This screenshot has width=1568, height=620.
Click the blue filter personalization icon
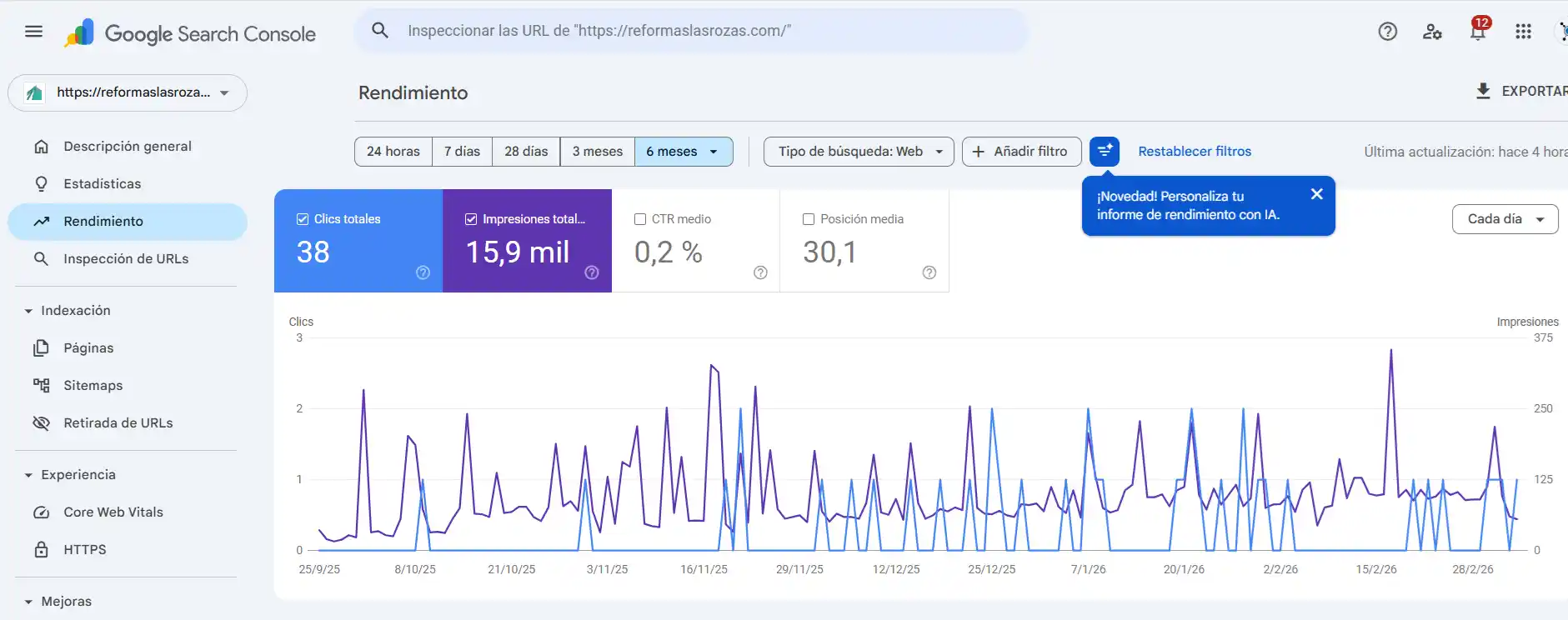click(1105, 151)
